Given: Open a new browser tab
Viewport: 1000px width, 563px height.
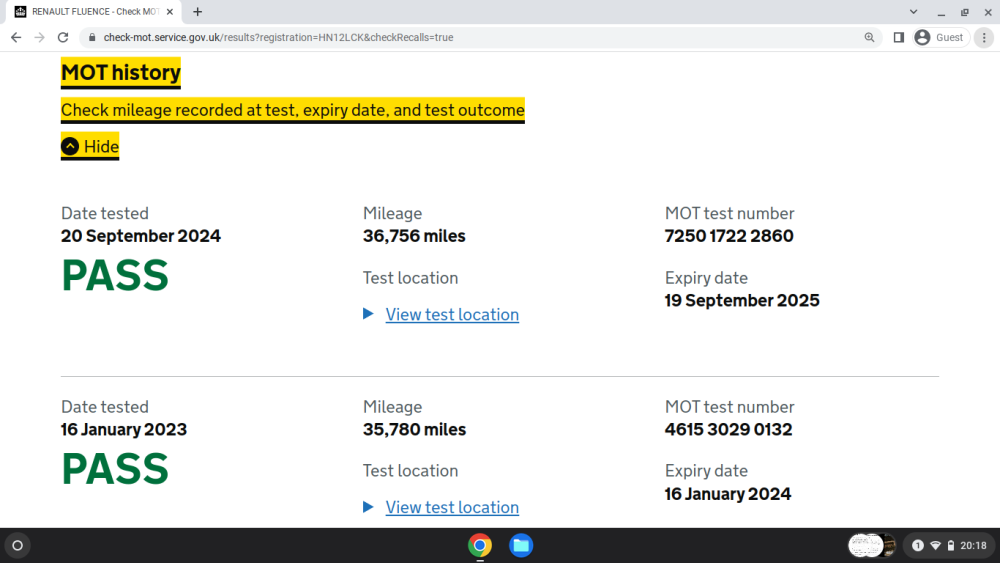Looking at the screenshot, I should pos(198,11).
